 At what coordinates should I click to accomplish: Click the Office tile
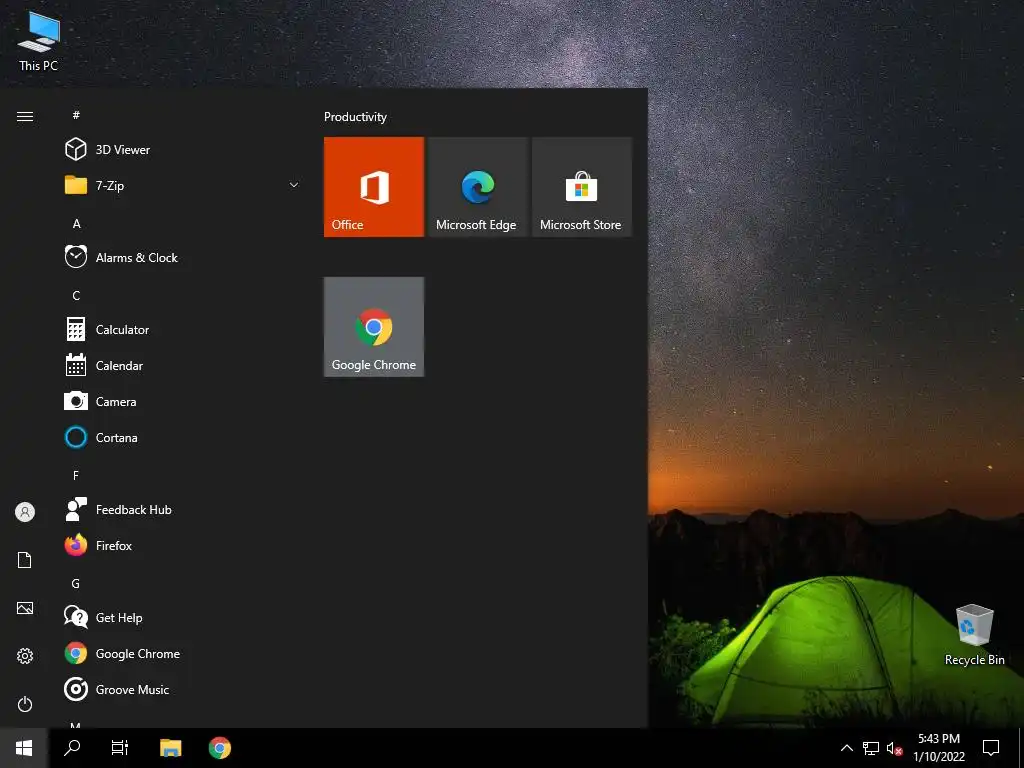(374, 187)
